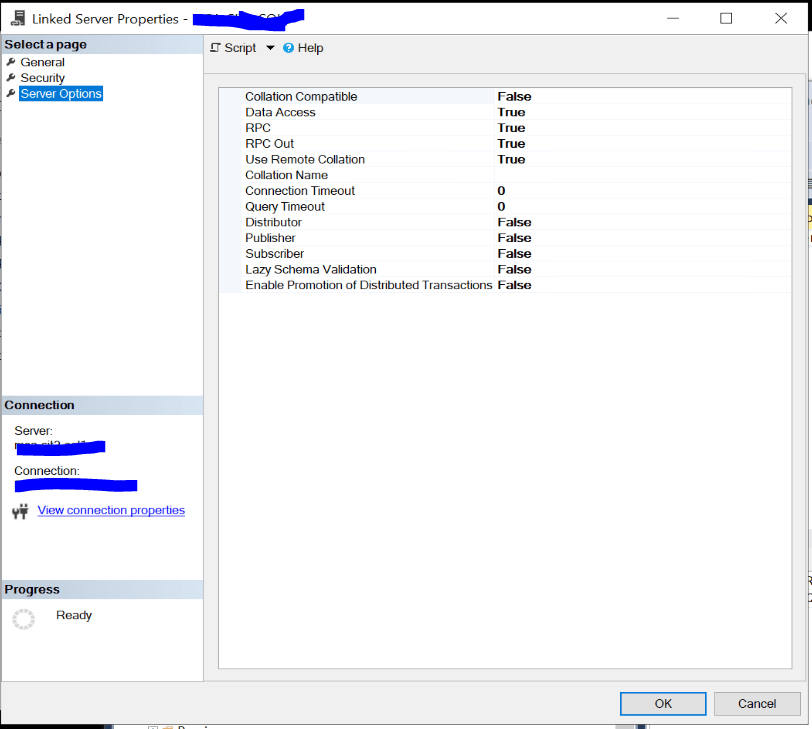
Task: Select the Security page
Action: (42, 77)
